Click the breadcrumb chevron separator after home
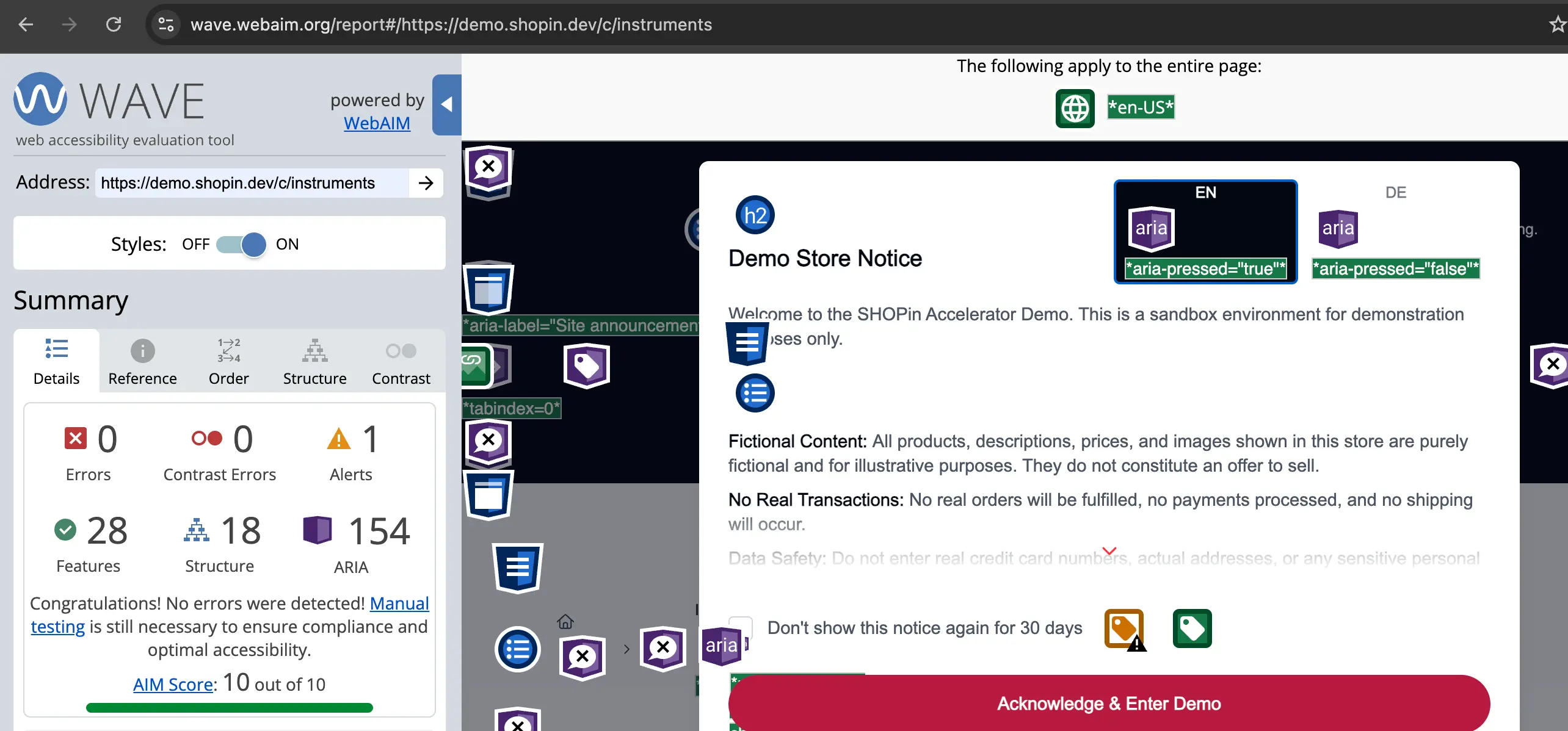 coord(626,649)
